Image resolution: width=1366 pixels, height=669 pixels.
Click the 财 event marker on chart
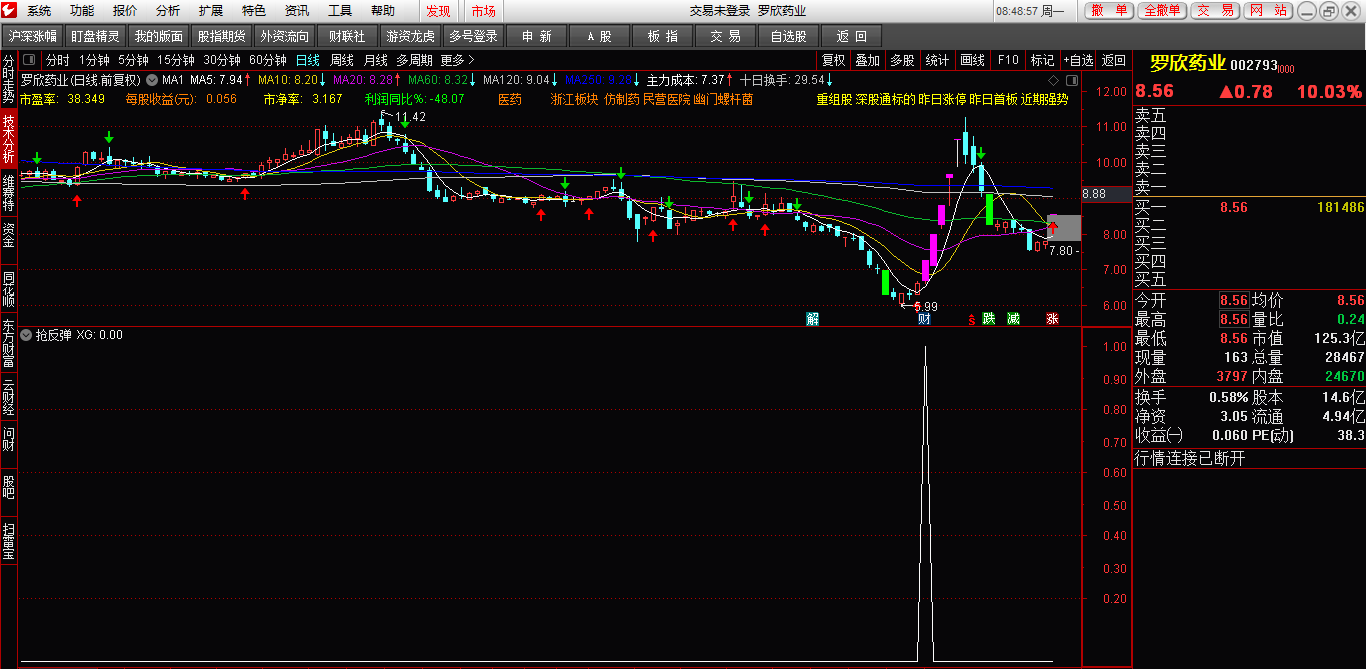pyautogui.click(x=924, y=319)
